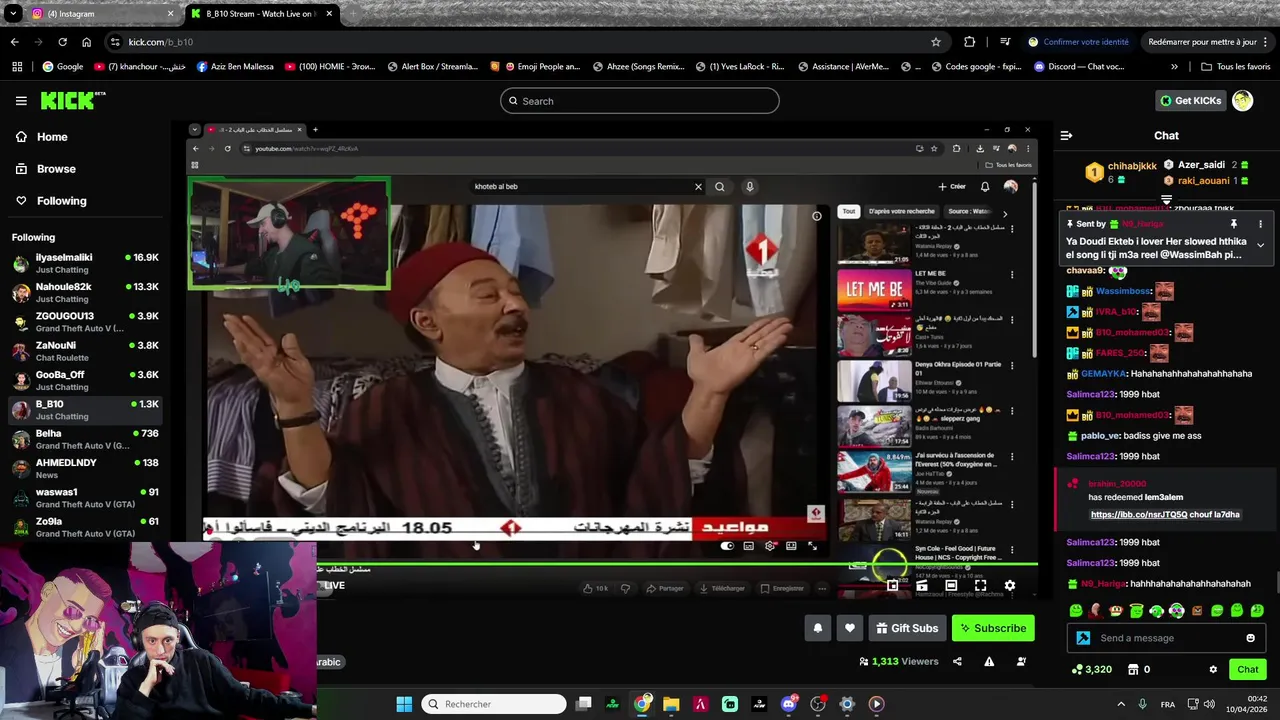Viewport: 1280px width, 720px height.
Task: Subscribe to the B_B10 channel
Action: 993,628
